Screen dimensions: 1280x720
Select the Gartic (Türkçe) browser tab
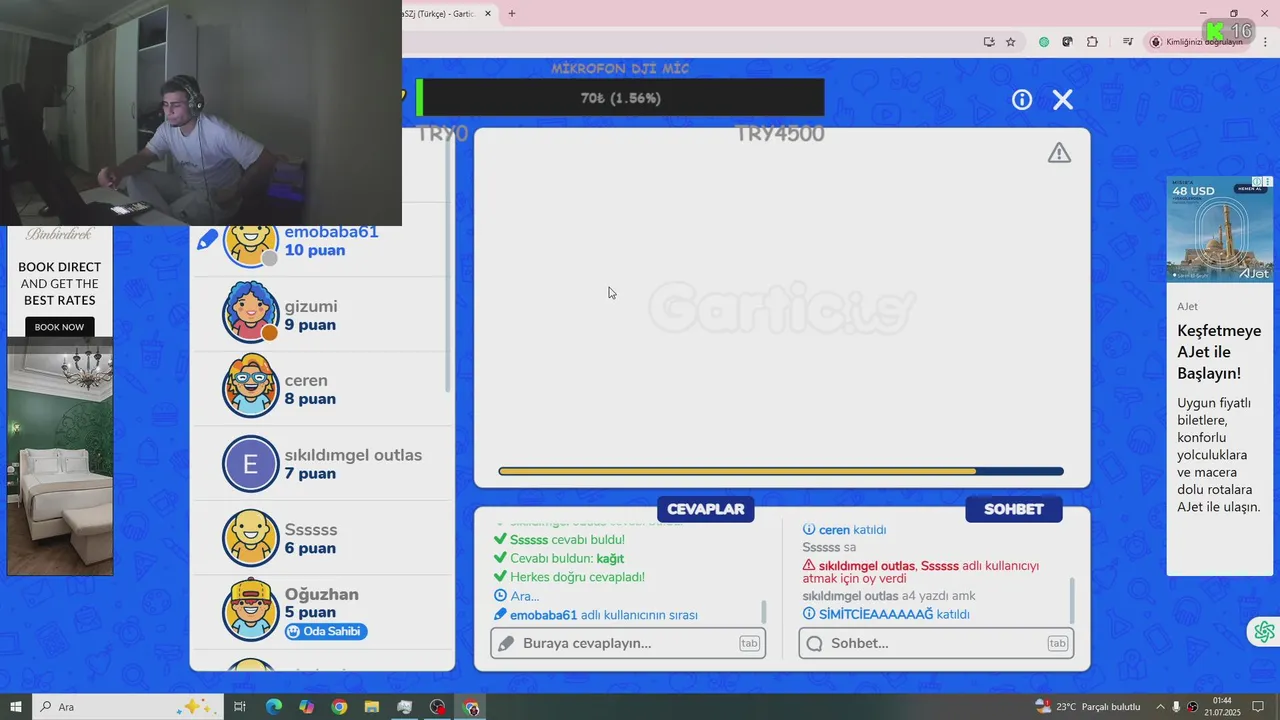(x=440, y=14)
